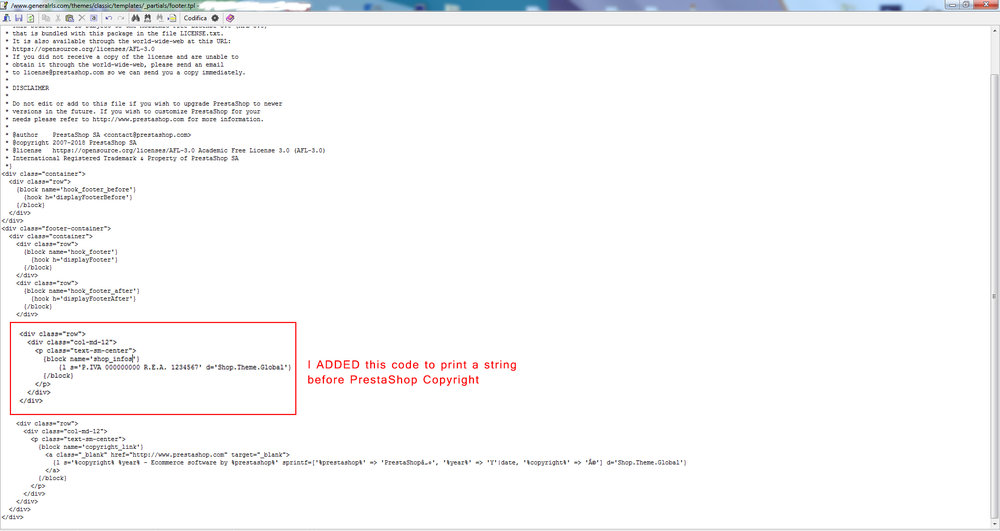Open the help book icon

point(230,18)
